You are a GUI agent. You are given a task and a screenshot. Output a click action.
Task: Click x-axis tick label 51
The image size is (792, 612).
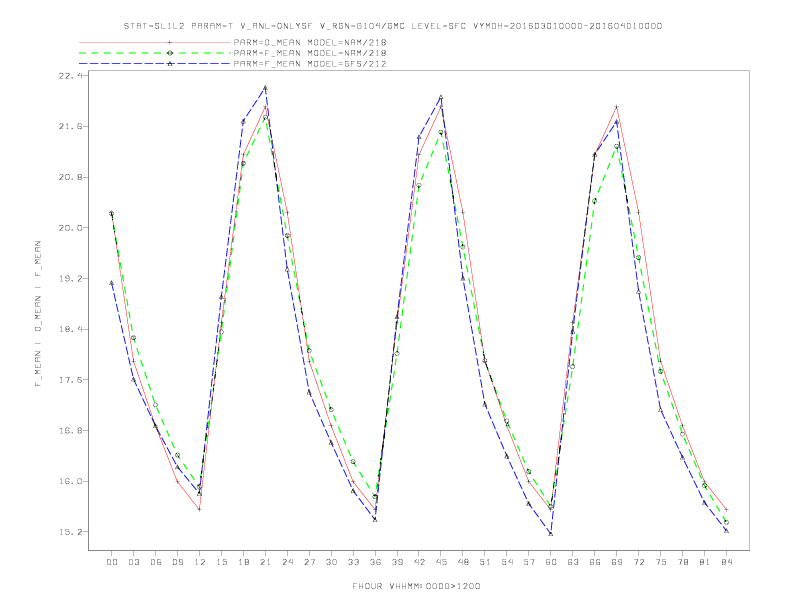(x=485, y=562)
